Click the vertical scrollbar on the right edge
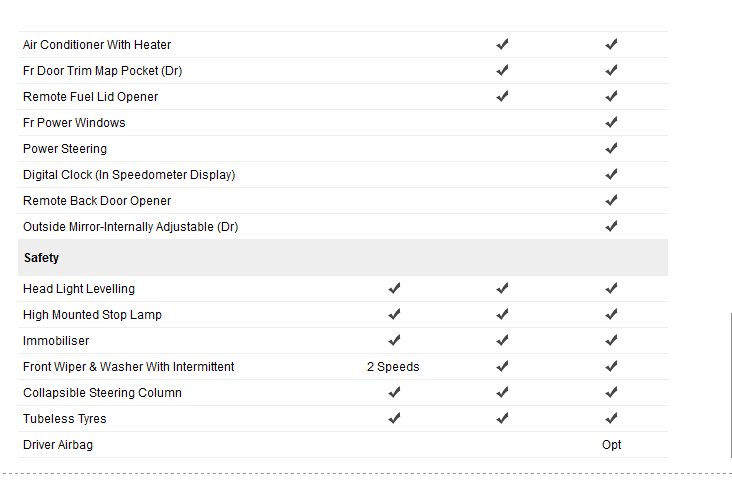 coord(731,384)
